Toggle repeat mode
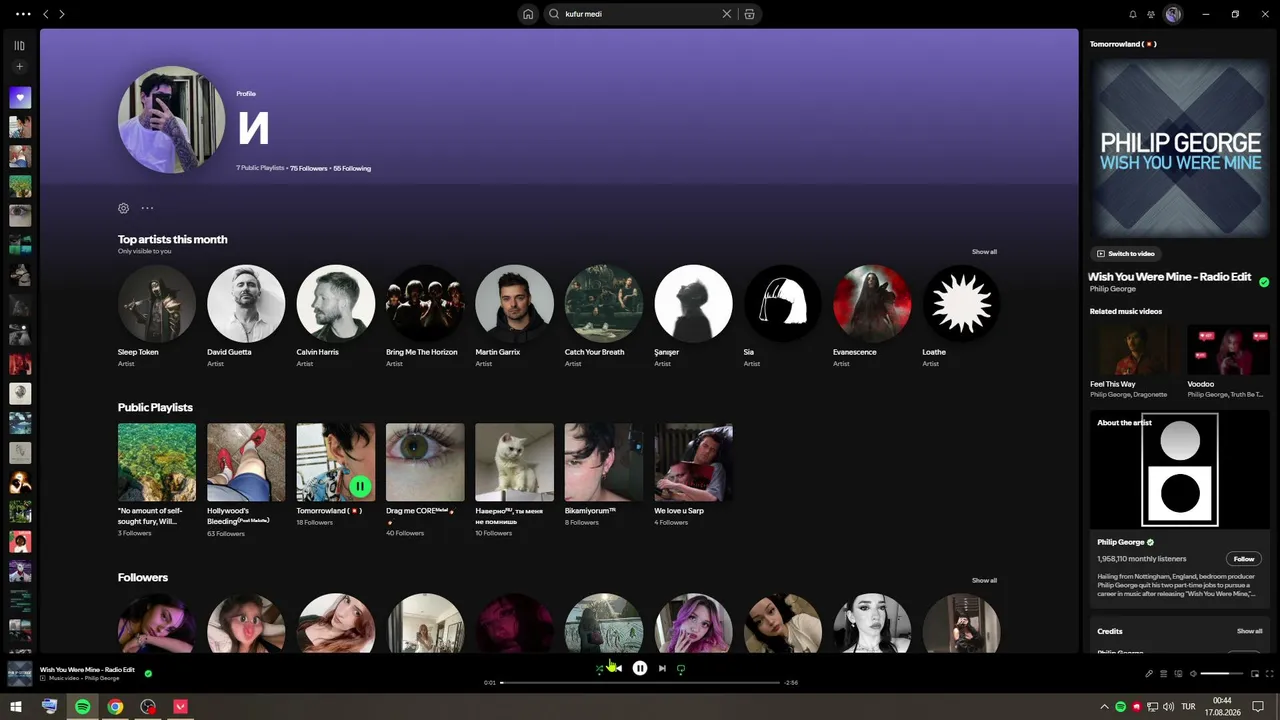The width and height of the screenshot is (1280, 720). click(681, 668)
